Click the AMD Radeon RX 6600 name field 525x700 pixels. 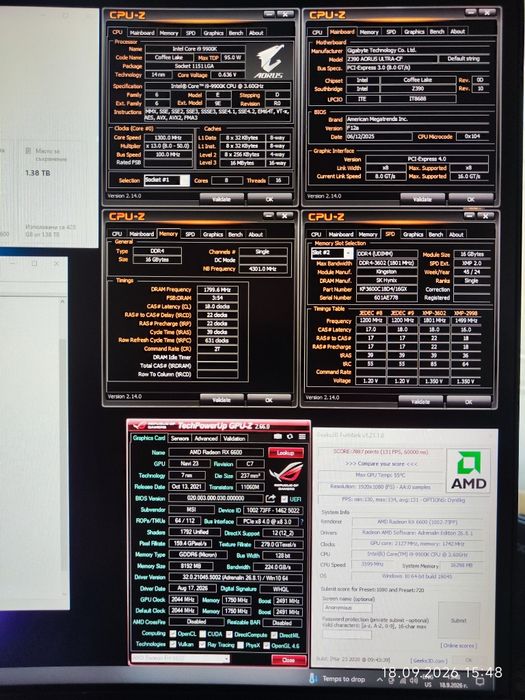216,452
